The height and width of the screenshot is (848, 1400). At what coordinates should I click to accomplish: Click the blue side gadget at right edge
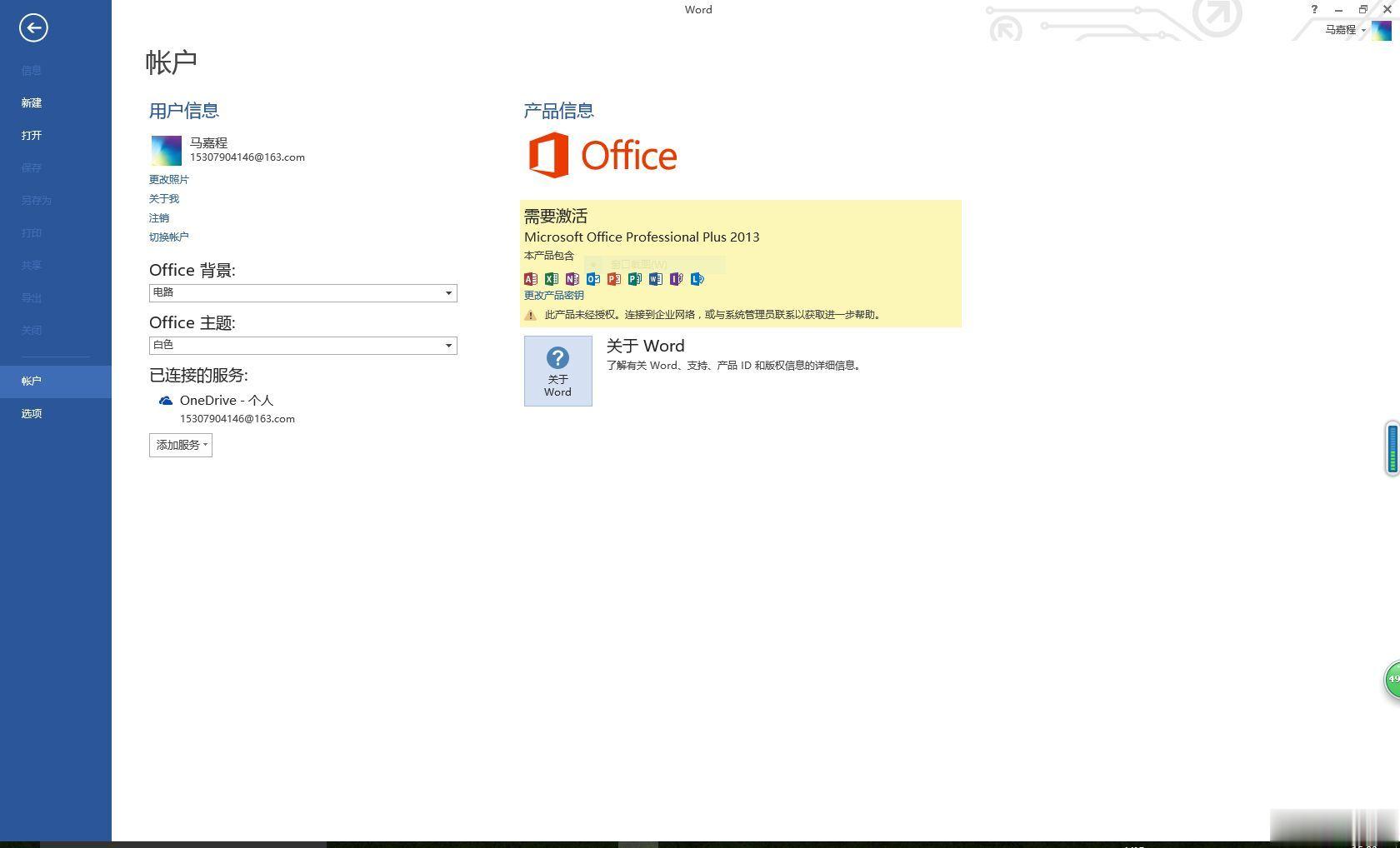tap(1392, 448)
